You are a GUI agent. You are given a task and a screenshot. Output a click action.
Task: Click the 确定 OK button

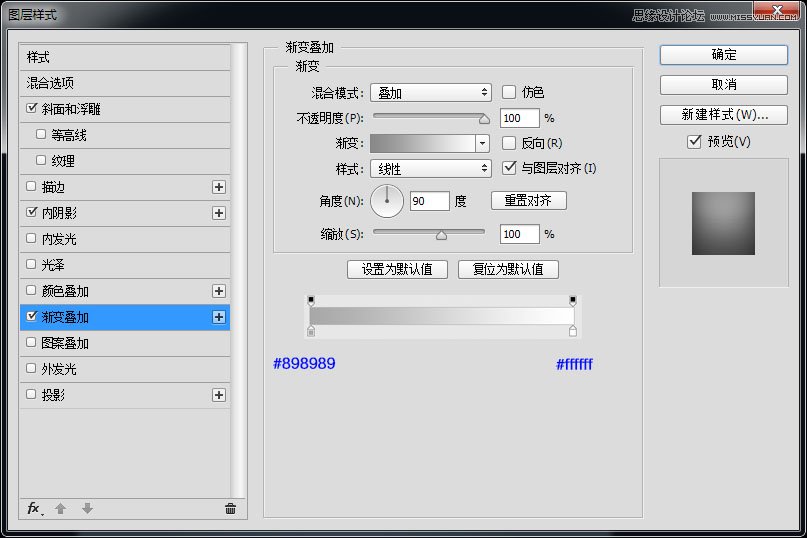[724, 55]
